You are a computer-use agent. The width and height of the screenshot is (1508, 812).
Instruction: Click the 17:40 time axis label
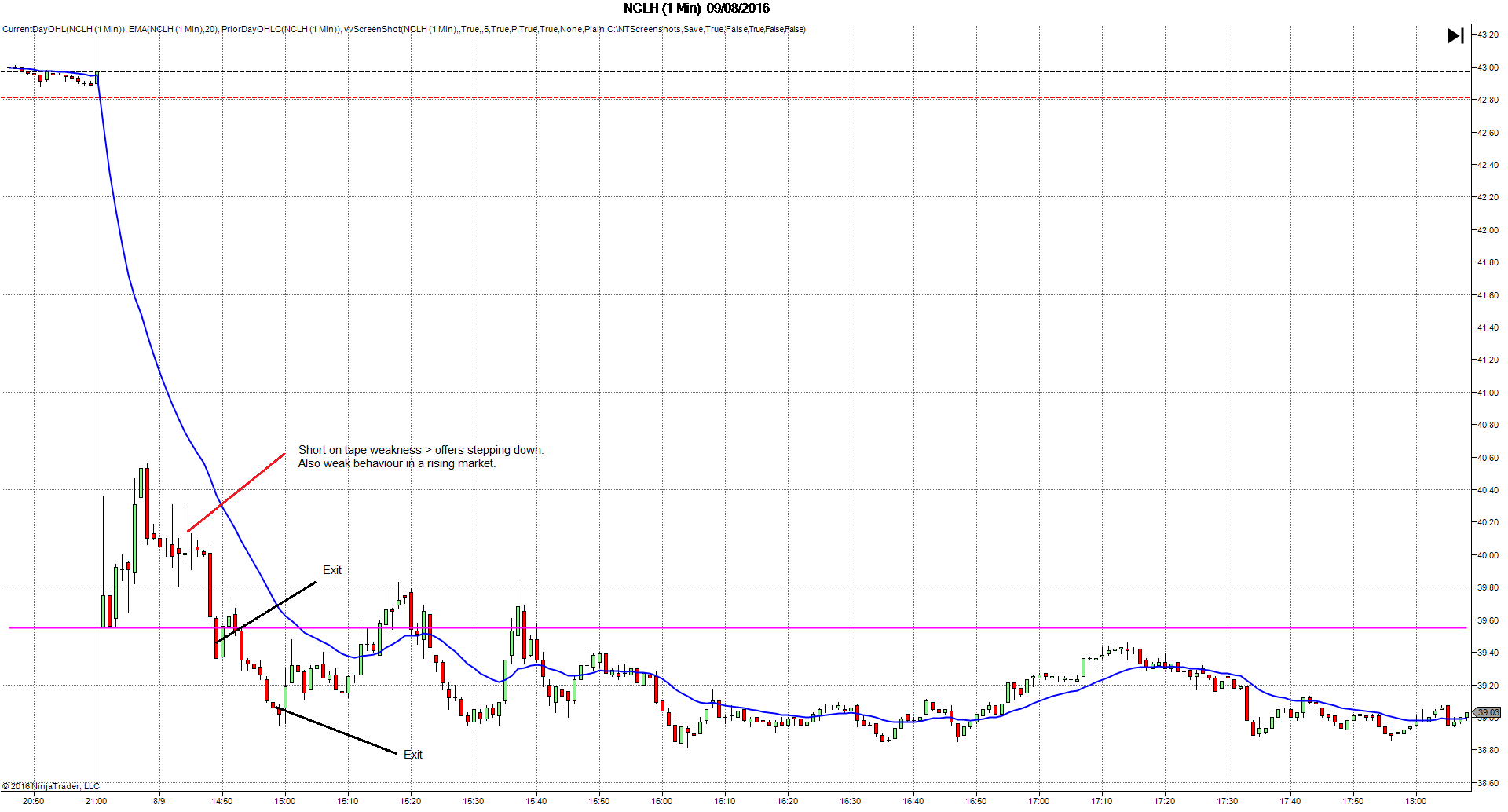(1290, 801)
